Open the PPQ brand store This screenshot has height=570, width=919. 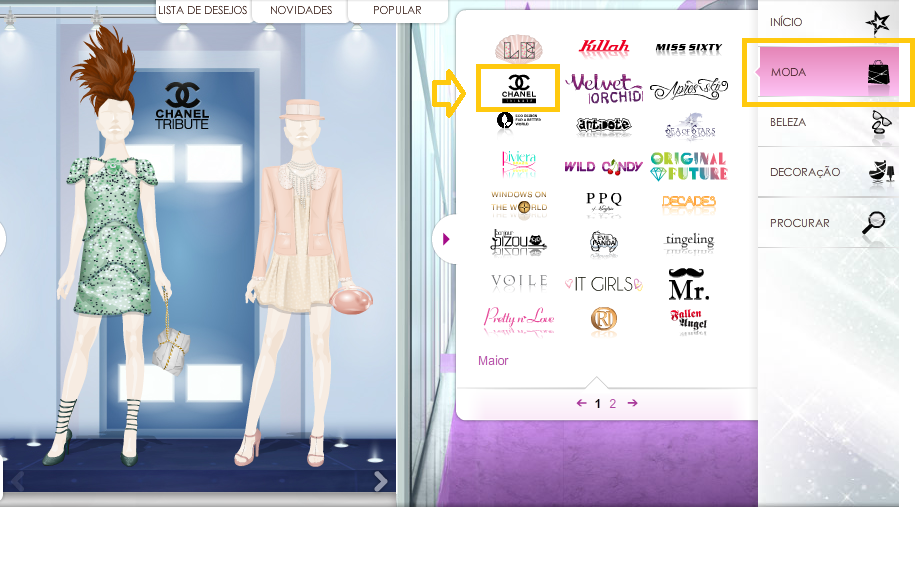[x=604, y=203]
